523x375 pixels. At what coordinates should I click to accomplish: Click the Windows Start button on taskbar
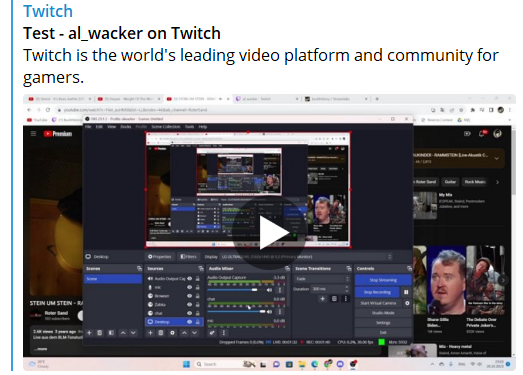coord(186,364)
